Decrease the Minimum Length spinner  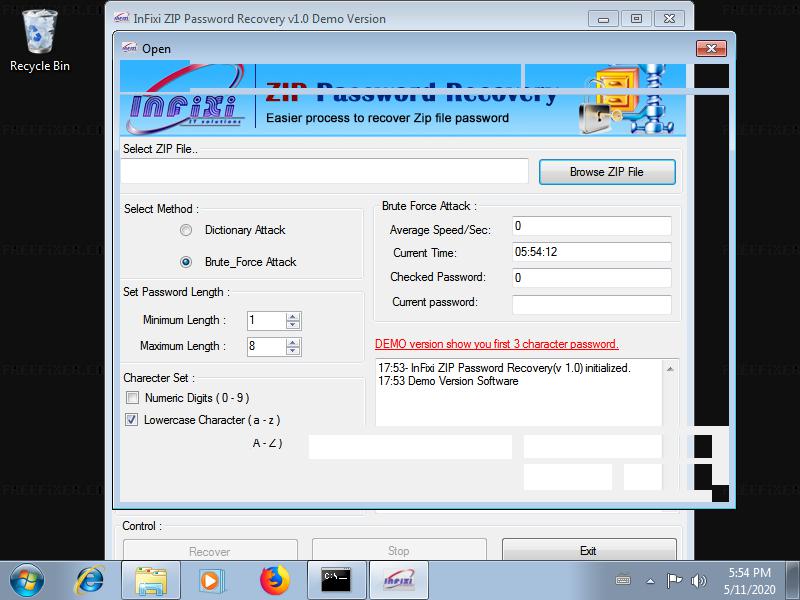(x=293, y=325)
